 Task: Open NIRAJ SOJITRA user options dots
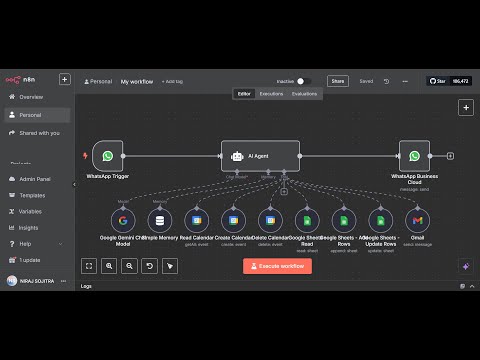coord(63,281)
